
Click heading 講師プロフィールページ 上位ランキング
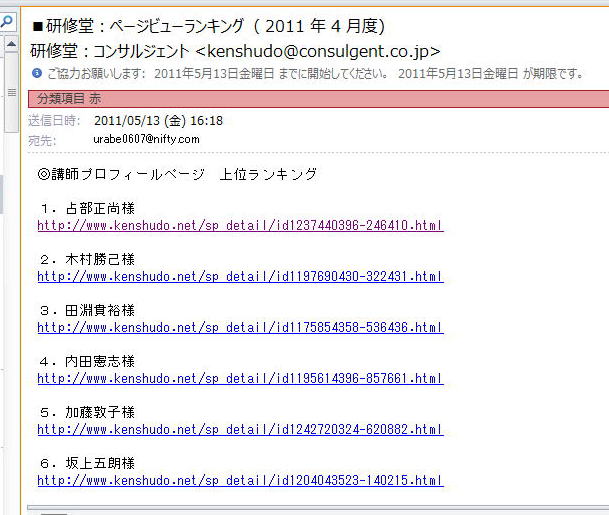(177, 174)
